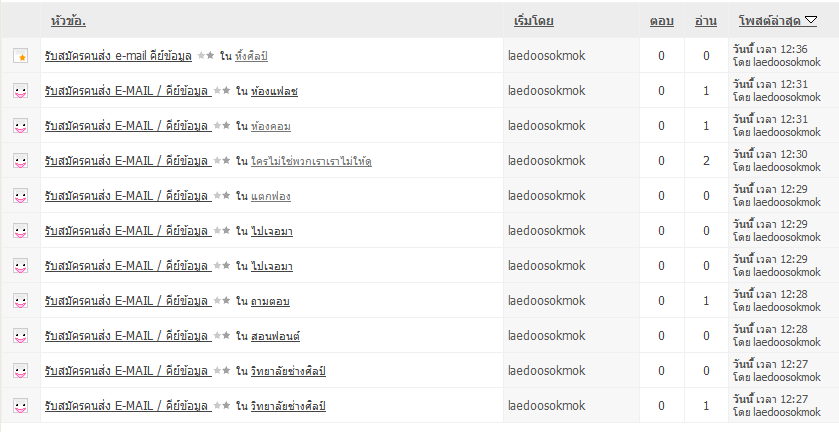Click the smiley icon of the แตกฟอง thread

[20, 197]
